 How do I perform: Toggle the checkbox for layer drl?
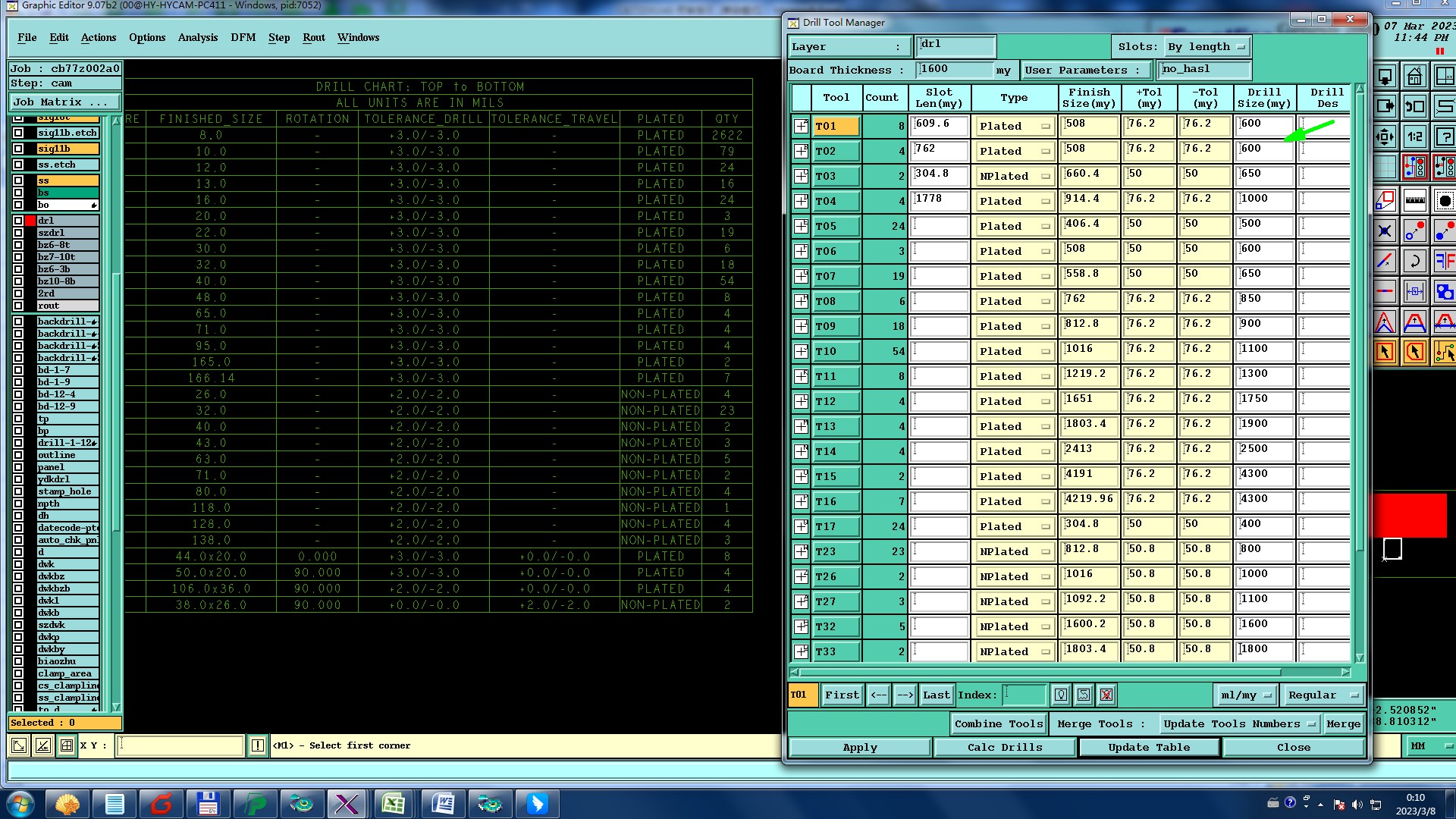pos(18,221)
